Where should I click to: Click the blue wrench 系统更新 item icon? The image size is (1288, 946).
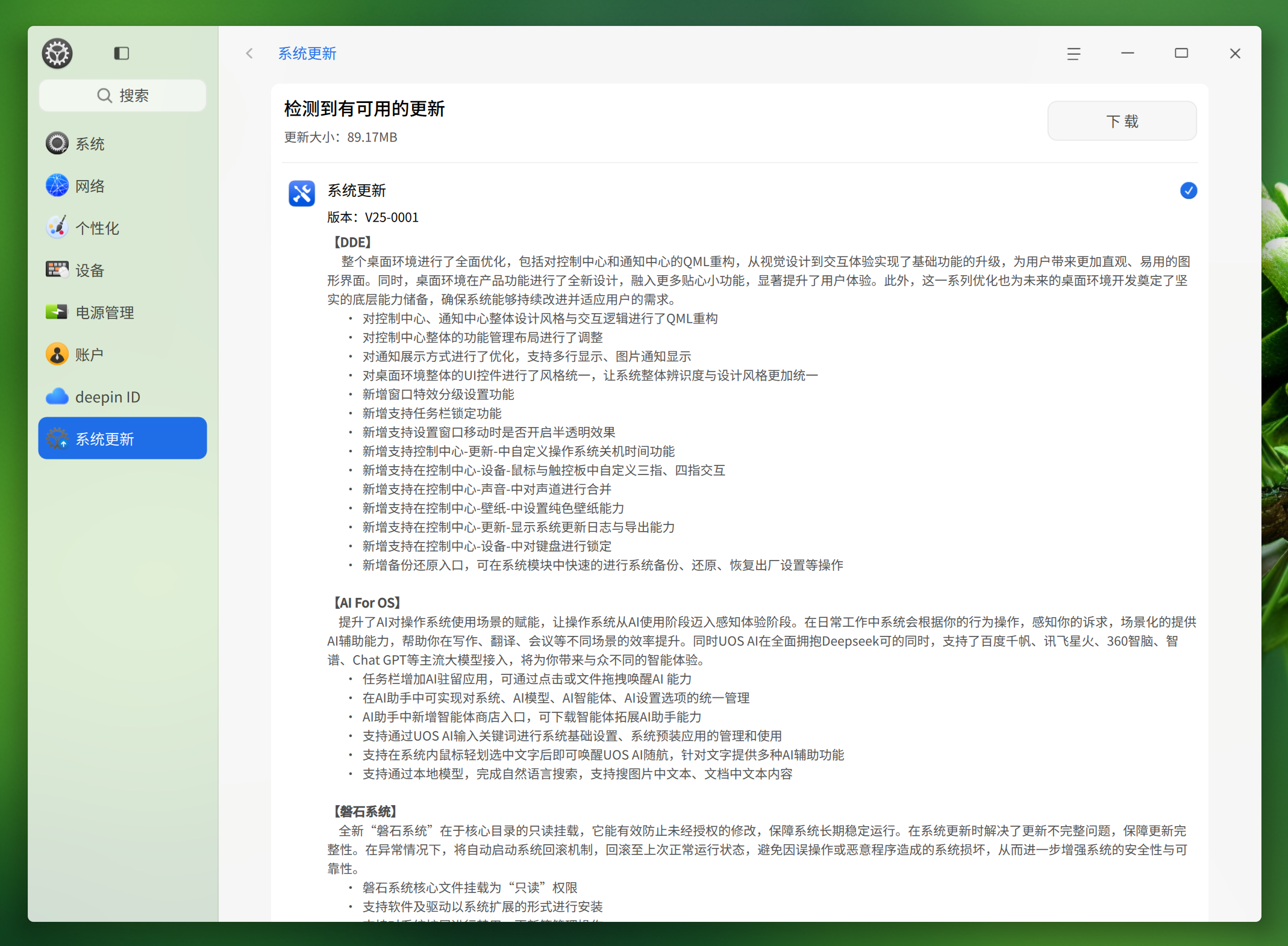coord(302,193)
